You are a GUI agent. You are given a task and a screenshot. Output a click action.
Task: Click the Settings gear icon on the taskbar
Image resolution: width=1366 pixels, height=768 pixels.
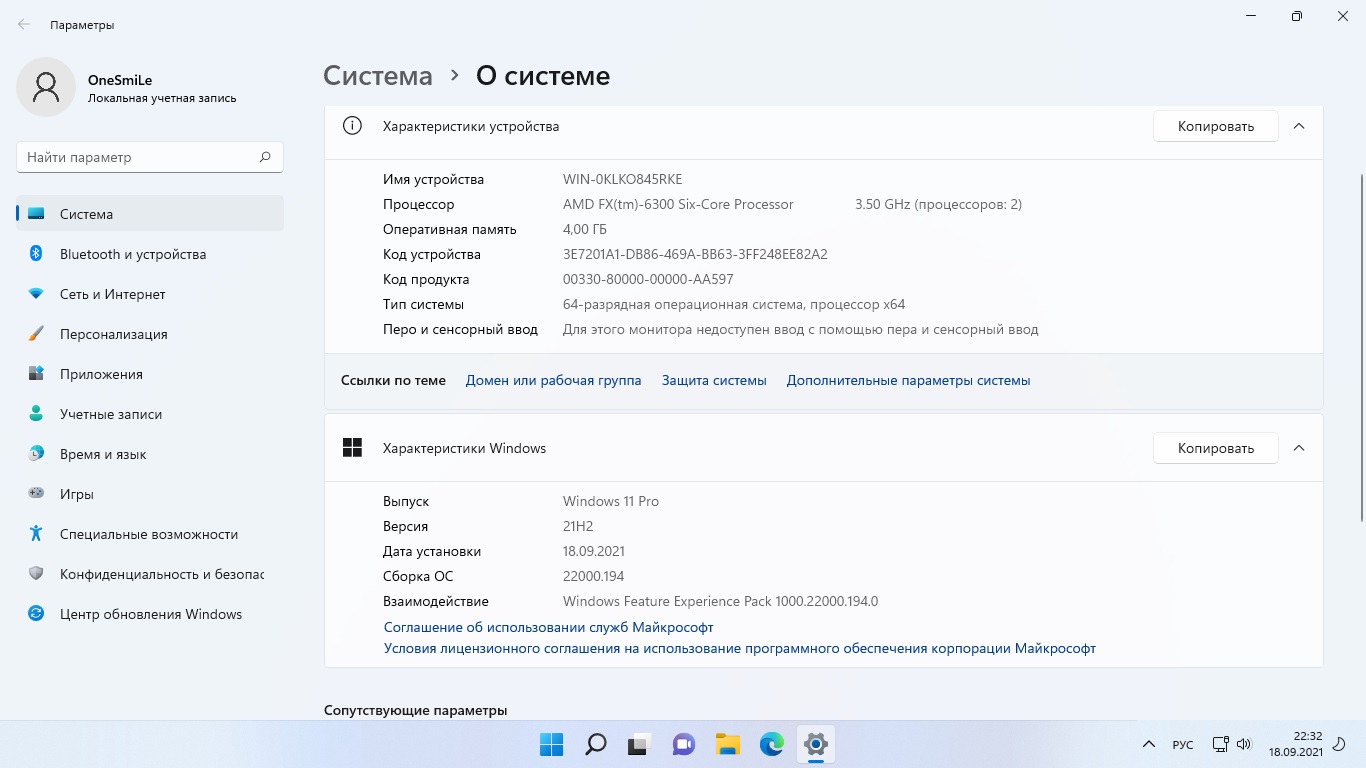(816, 744)
